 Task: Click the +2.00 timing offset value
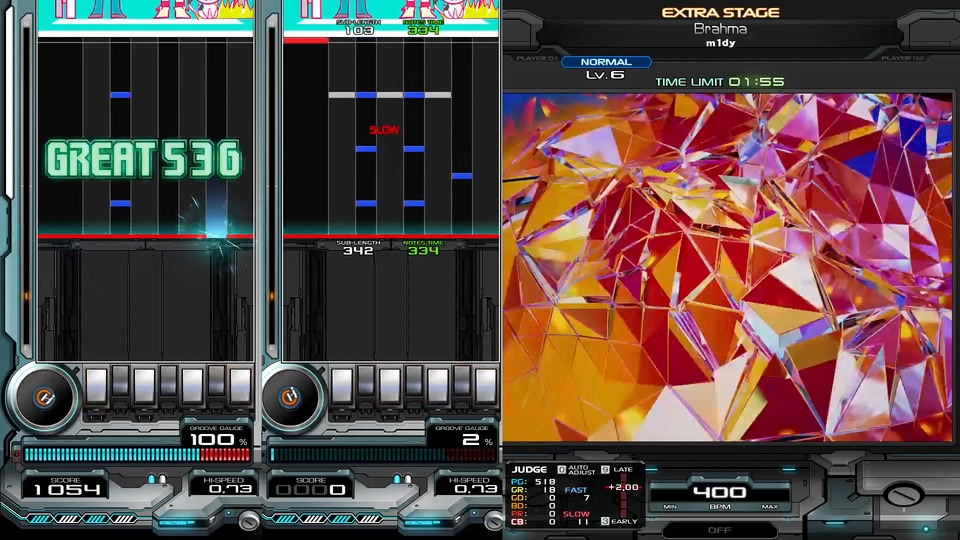pos(623,487)
